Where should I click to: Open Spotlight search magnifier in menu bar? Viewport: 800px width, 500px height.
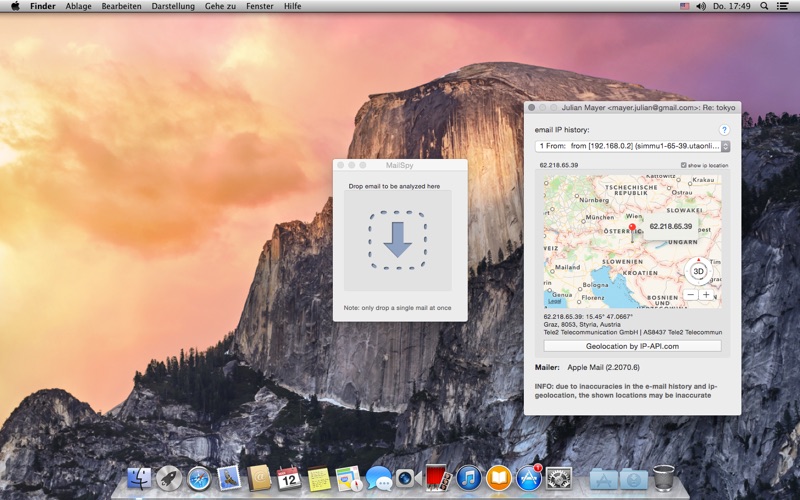[764, 6]
